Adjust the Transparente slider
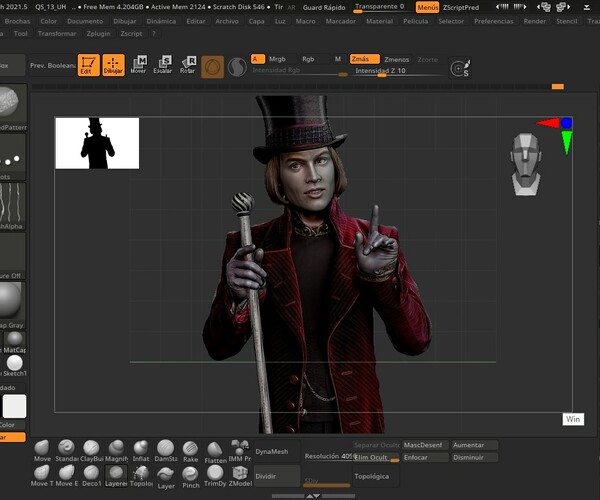Screen dimensions: 600x500 pyautogui.click(x=383, y=7)
